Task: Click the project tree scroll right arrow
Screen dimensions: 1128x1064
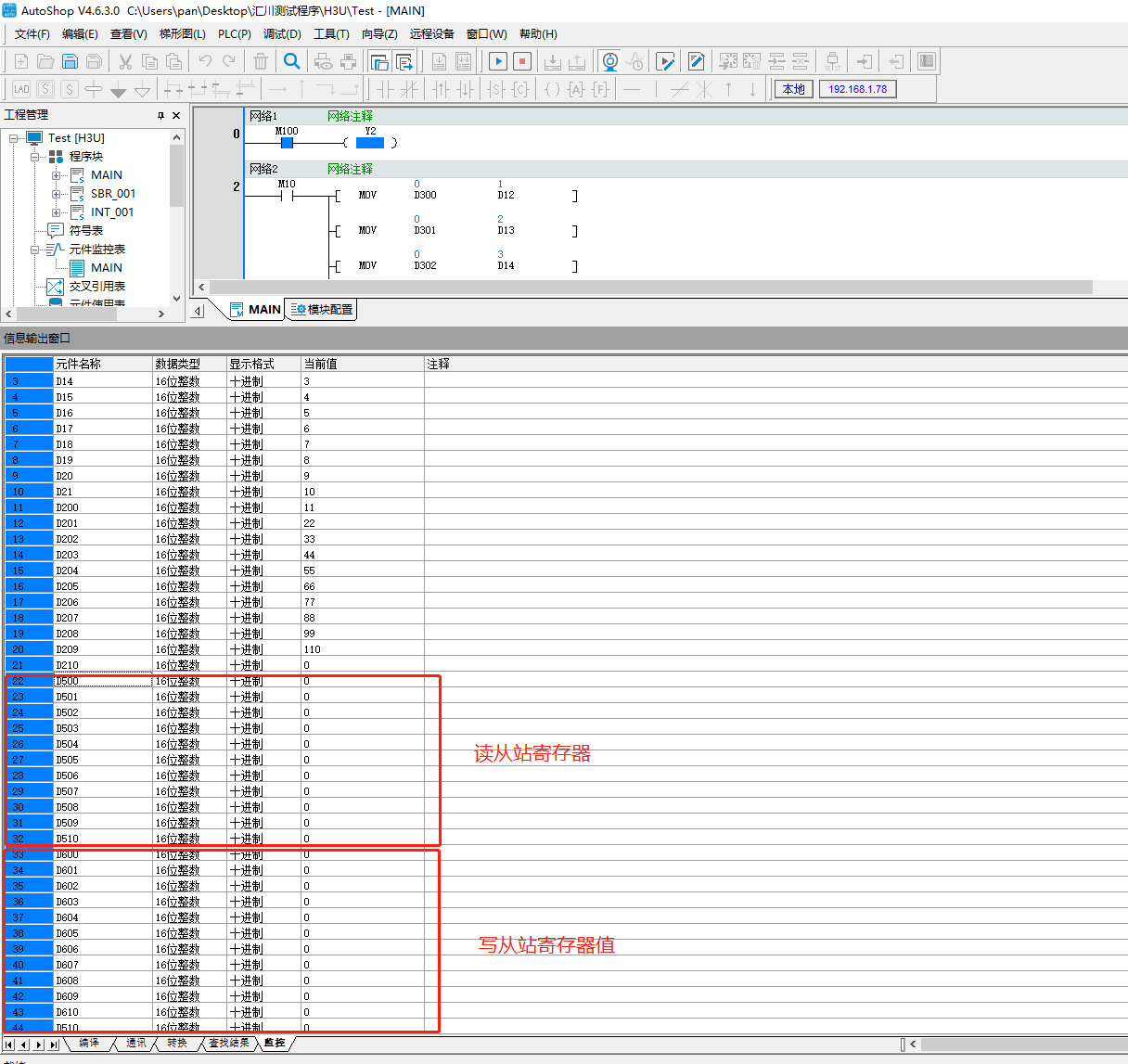Action: [x=160, y=314]
